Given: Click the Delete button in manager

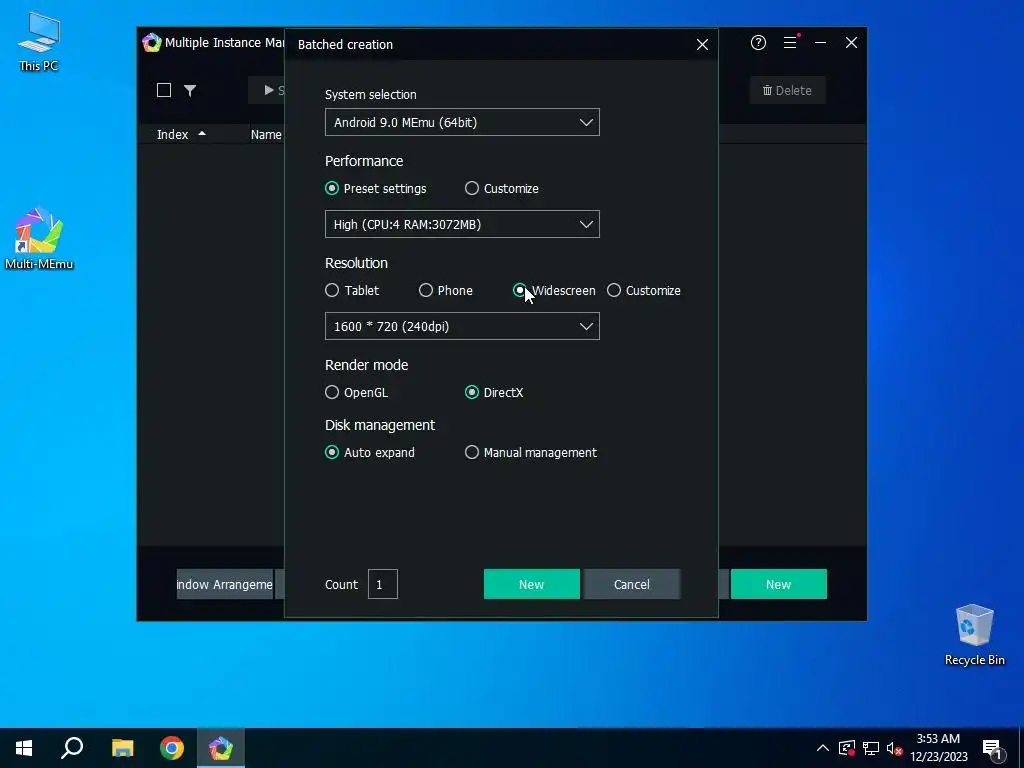Looking at the screenshot, I should point(788,91).
